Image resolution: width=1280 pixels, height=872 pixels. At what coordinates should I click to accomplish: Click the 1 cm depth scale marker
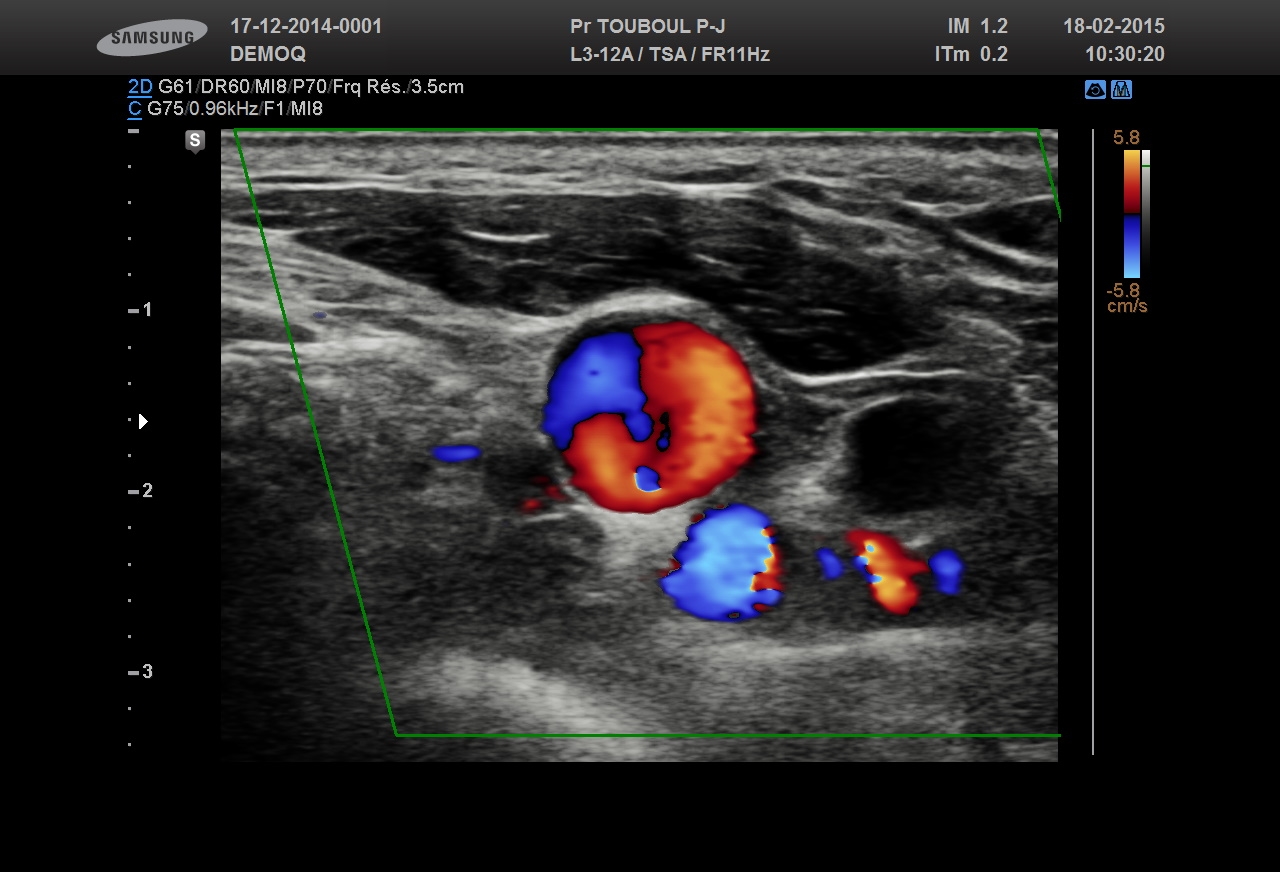[141, 310]
